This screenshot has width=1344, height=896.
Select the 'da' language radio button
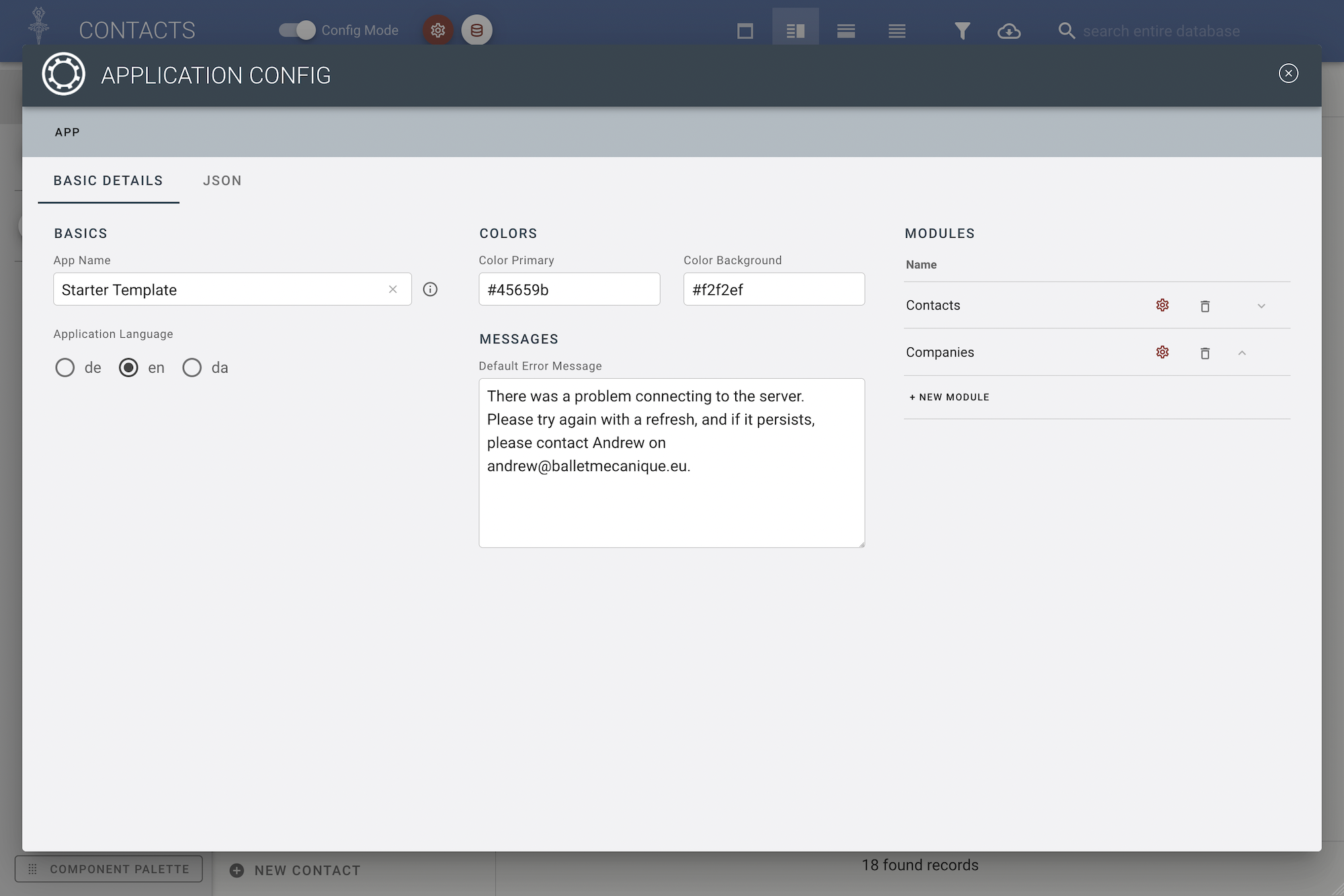(x=192, y=368)
